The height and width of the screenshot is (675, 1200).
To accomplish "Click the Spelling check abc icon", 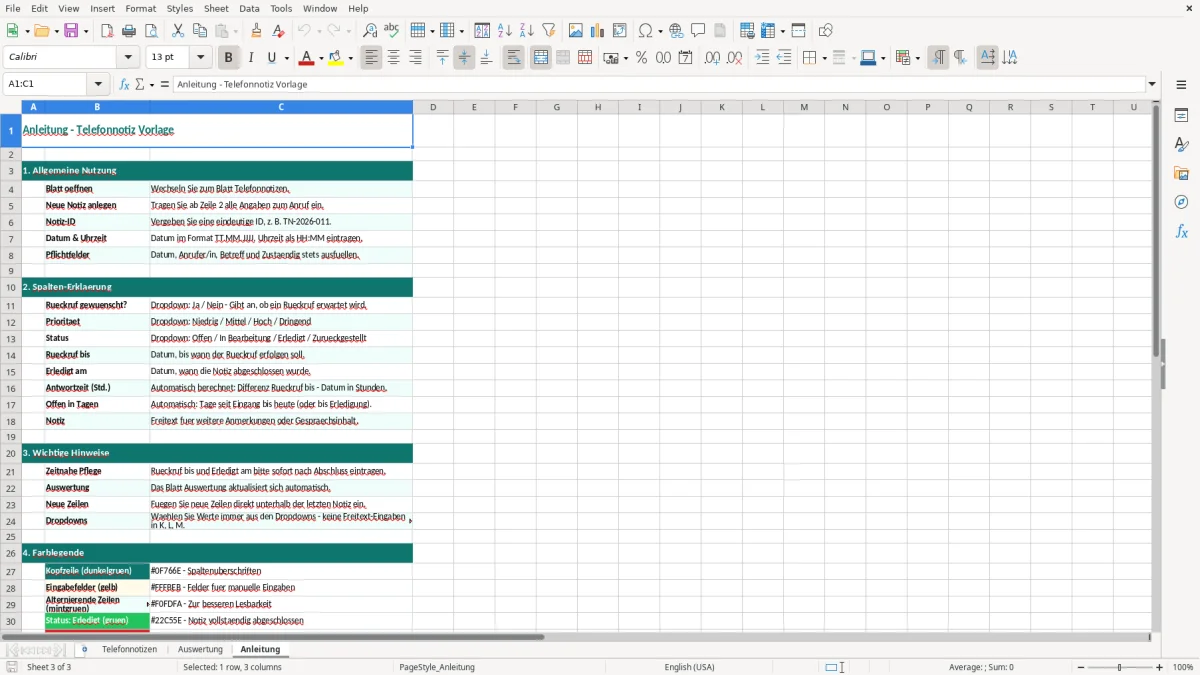I will point(392,31).
